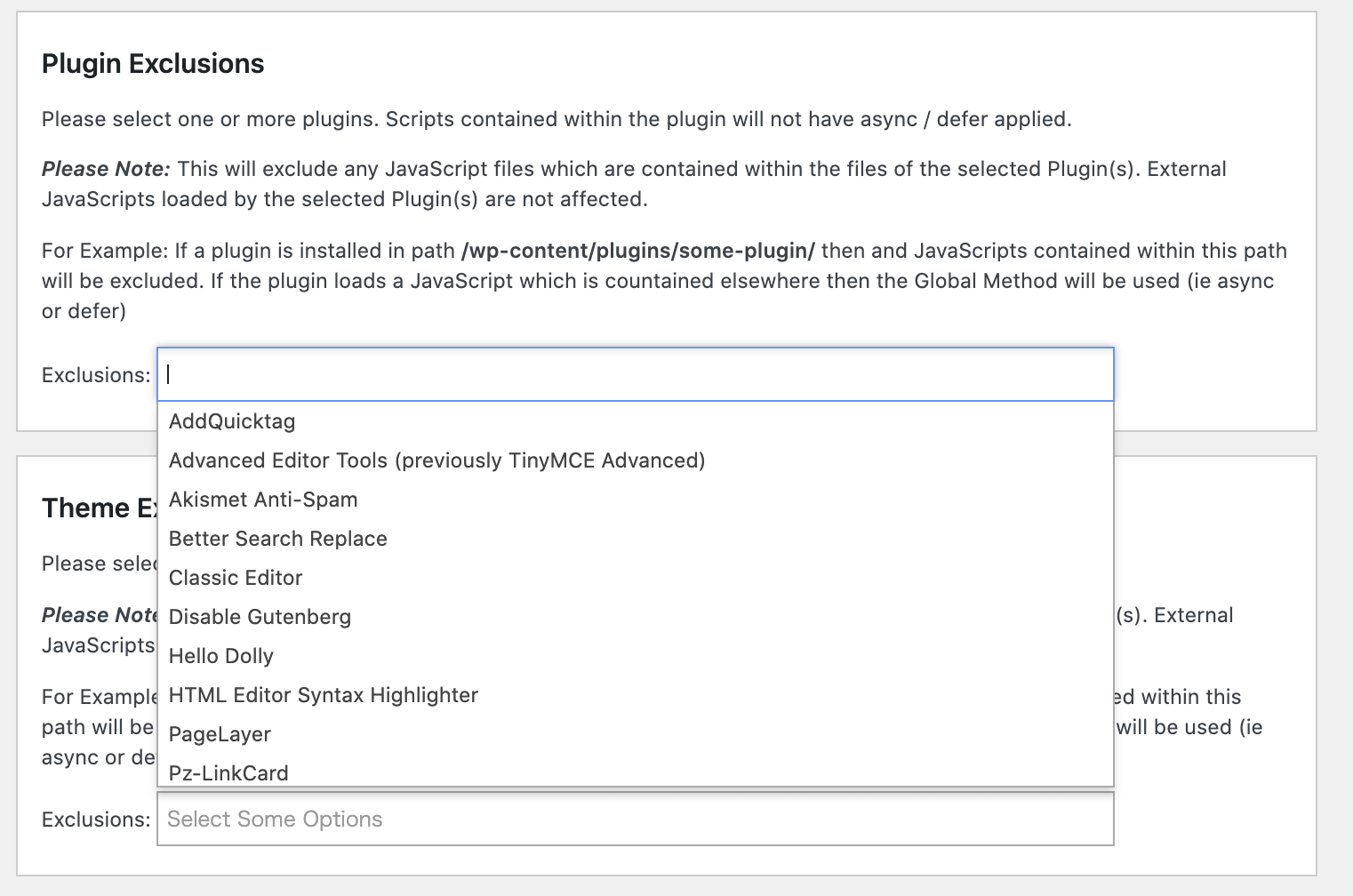Click the Plugin Exclusions search input

[635, 374]
